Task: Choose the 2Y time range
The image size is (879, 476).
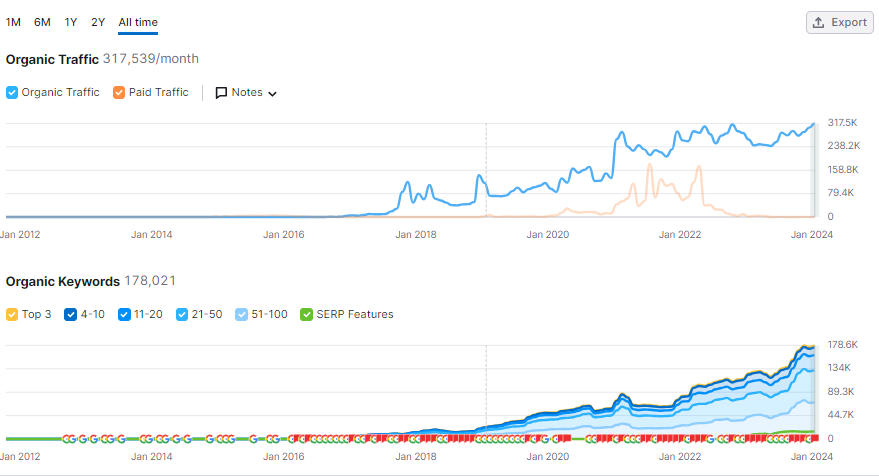Action: pyautogui.click(x=98, y=22)
